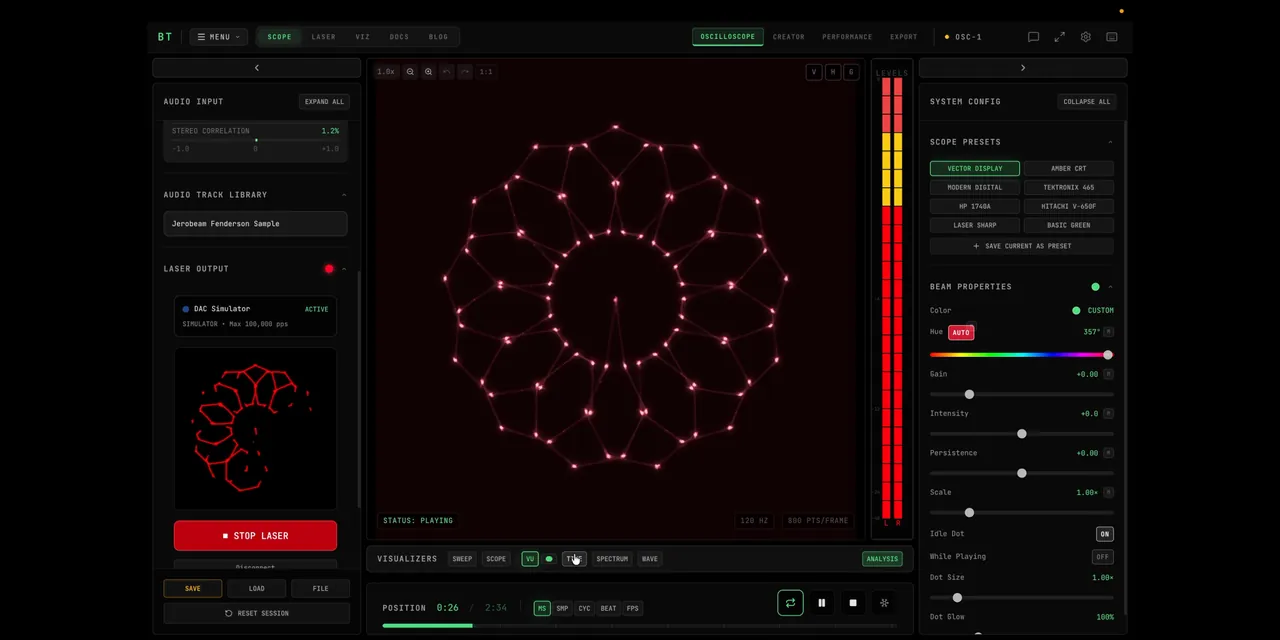Screen dimensions: 1280x640
Task: Open the BLOG tab
Action: 438,37
